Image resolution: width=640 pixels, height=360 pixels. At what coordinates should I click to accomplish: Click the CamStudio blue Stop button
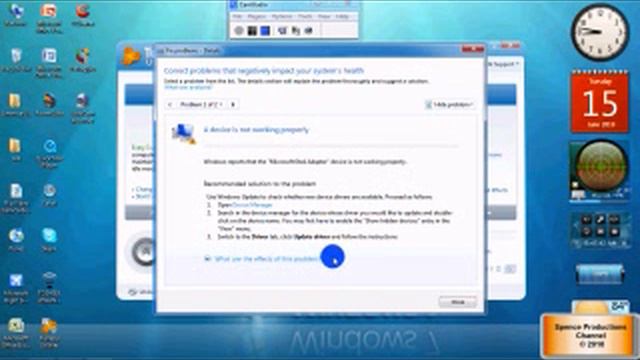pyautogui.click(x=265, y=31)
